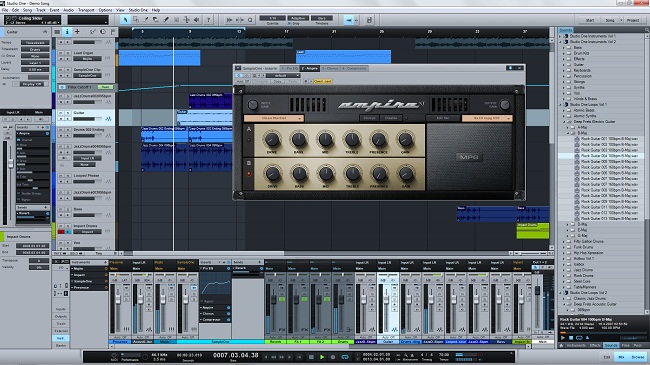
Task: Click the Copy button in plugin header
Action: tap(277, 81)
